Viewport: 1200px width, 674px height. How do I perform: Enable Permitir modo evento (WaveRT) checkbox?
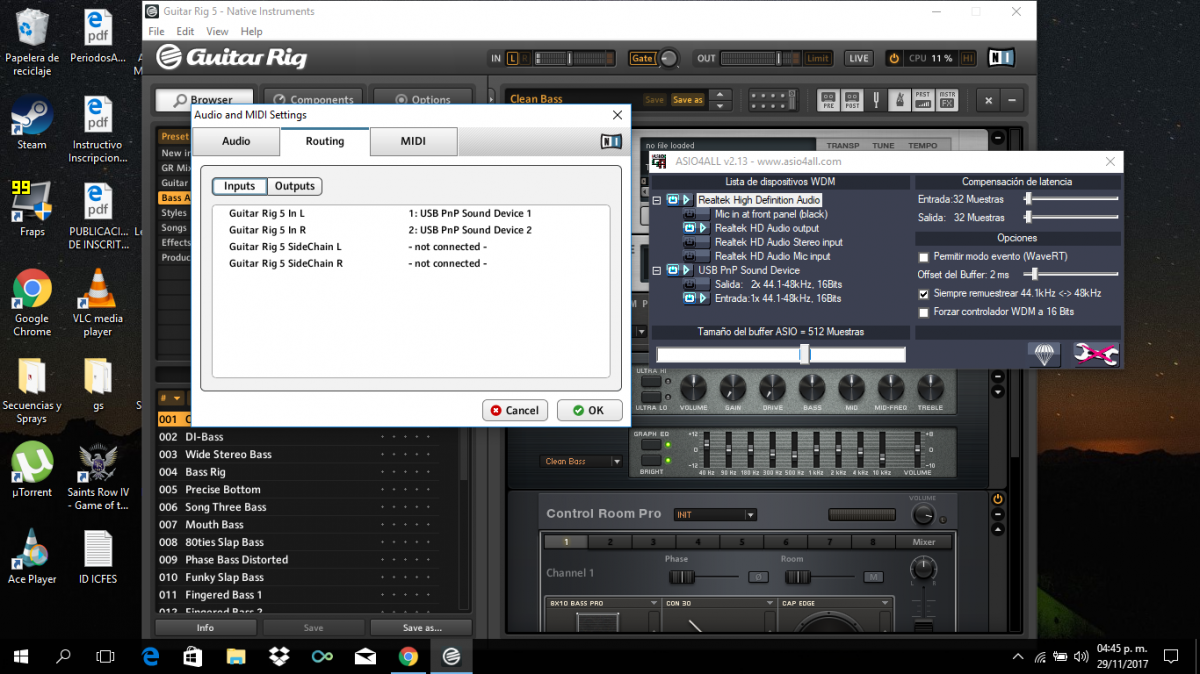click(924, 257)
